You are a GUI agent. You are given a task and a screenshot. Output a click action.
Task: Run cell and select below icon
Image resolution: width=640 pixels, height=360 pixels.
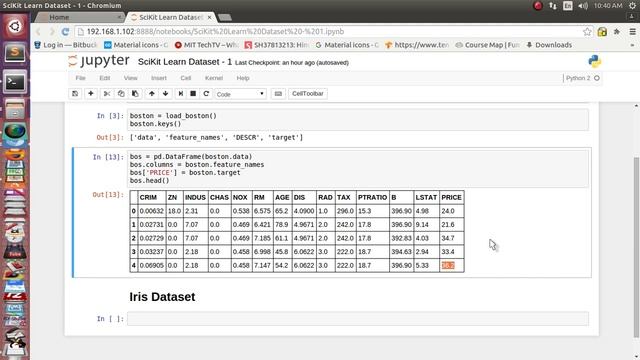[180, 93]
